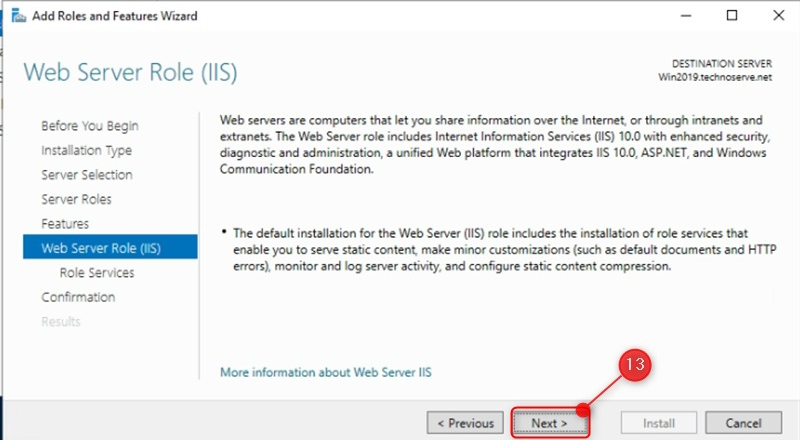Open the Installation Type step
Screen dimensions: 800x440
tap(86, 150)
